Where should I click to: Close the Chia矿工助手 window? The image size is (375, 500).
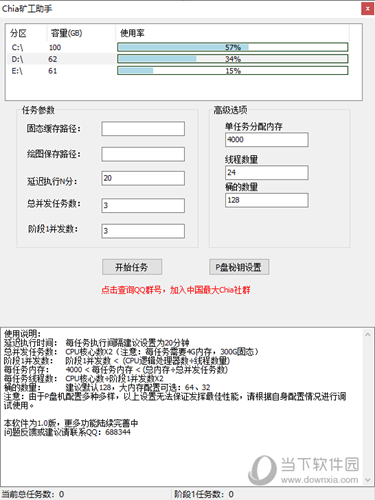click(x=367, y=9)
